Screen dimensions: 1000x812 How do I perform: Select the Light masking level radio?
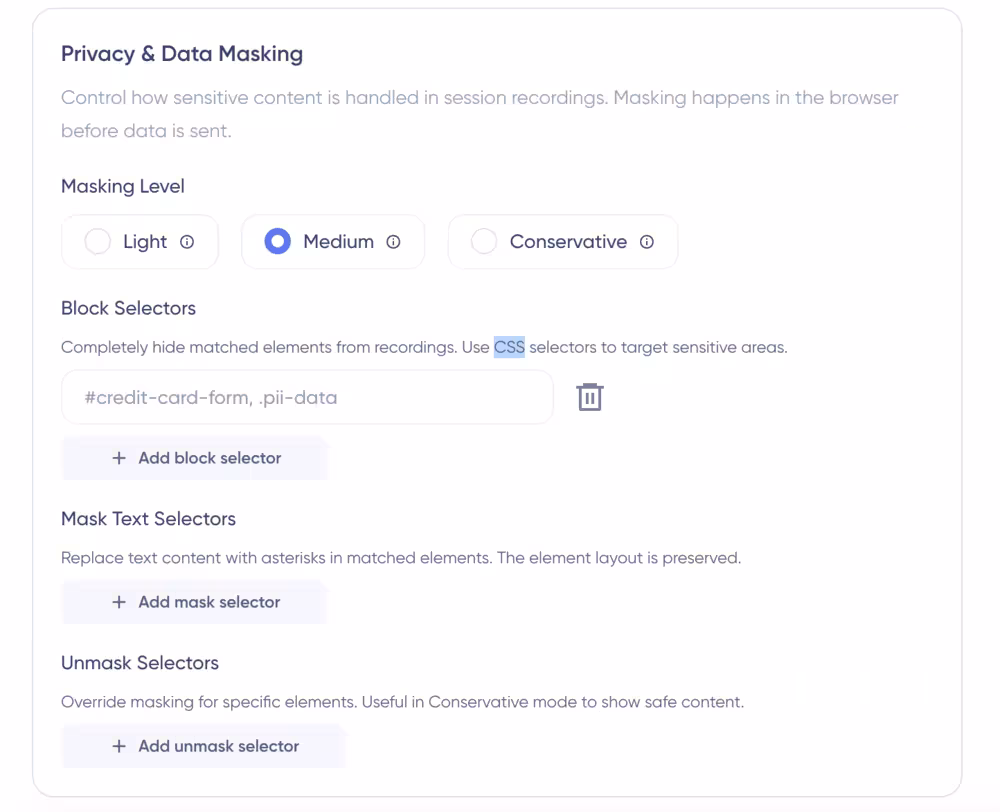98,242
